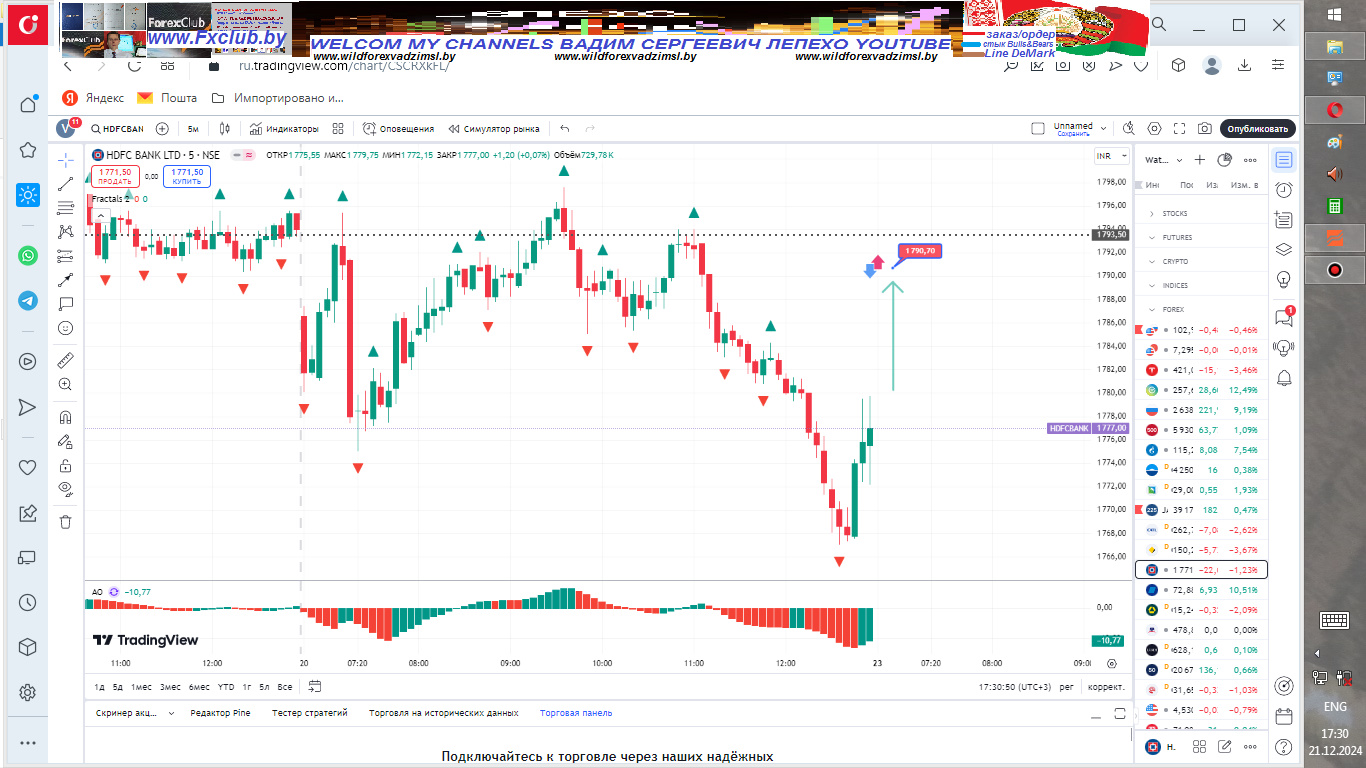This screenshot has width=1366, height=768.
Task: Open watchlist advanced view pie icon
Action: (x=1225, y=160)
